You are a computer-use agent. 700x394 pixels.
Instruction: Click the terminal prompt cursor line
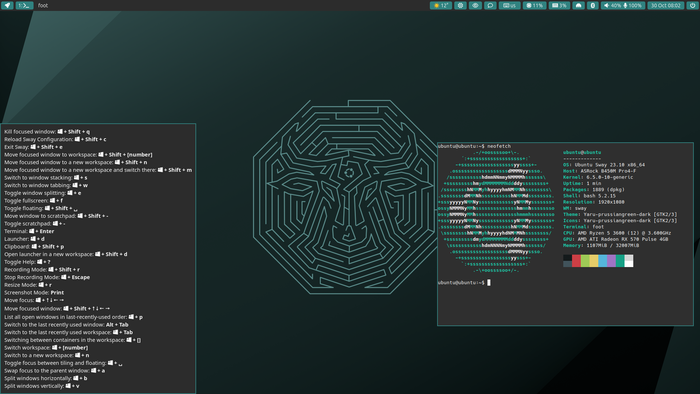[x=464, y=282]
